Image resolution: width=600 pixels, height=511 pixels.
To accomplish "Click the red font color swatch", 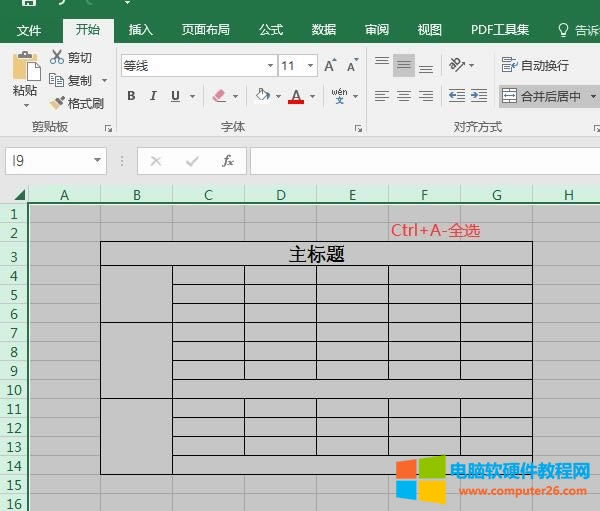I will [296, 97].
